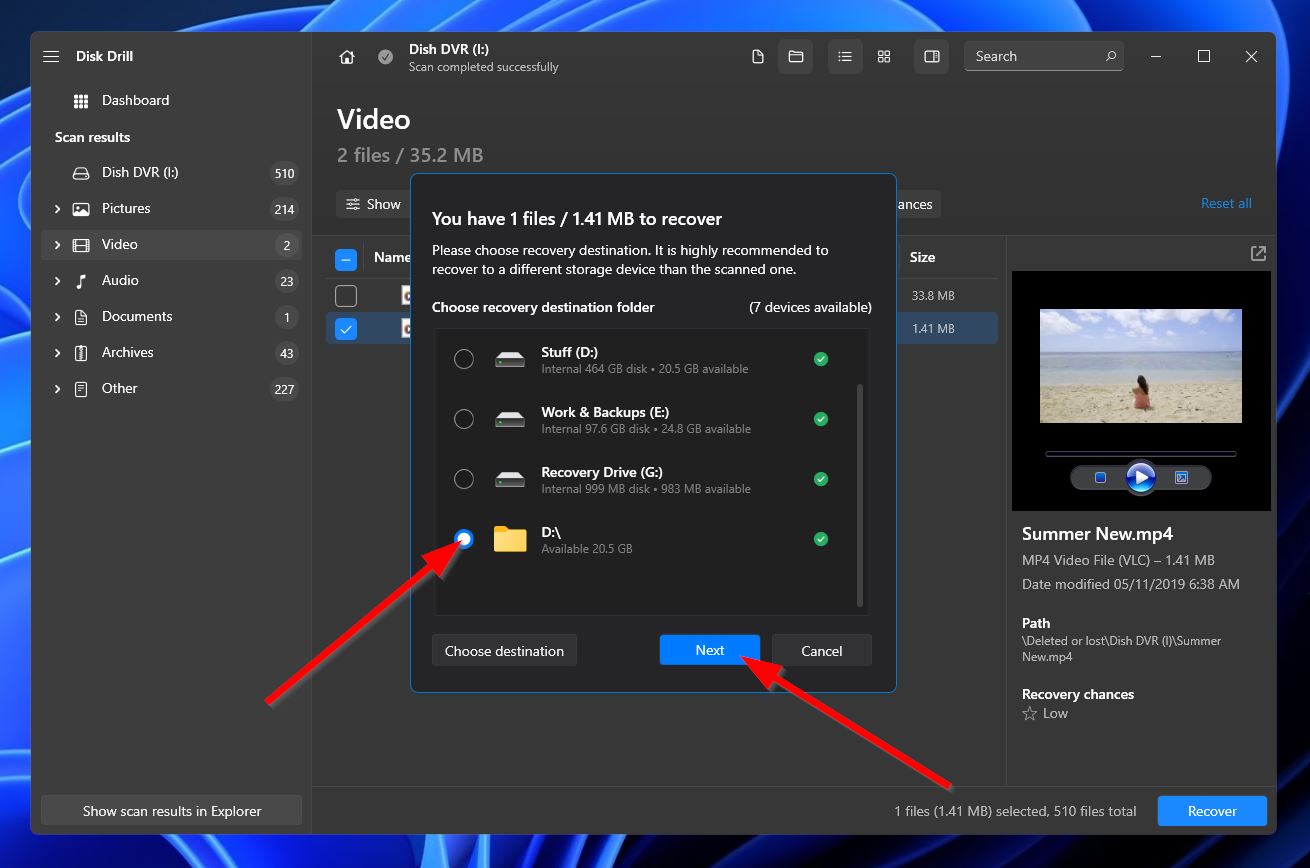Click the fullscreen button in preview player
Screen dimensions: 1310x868
(1181, 478)
